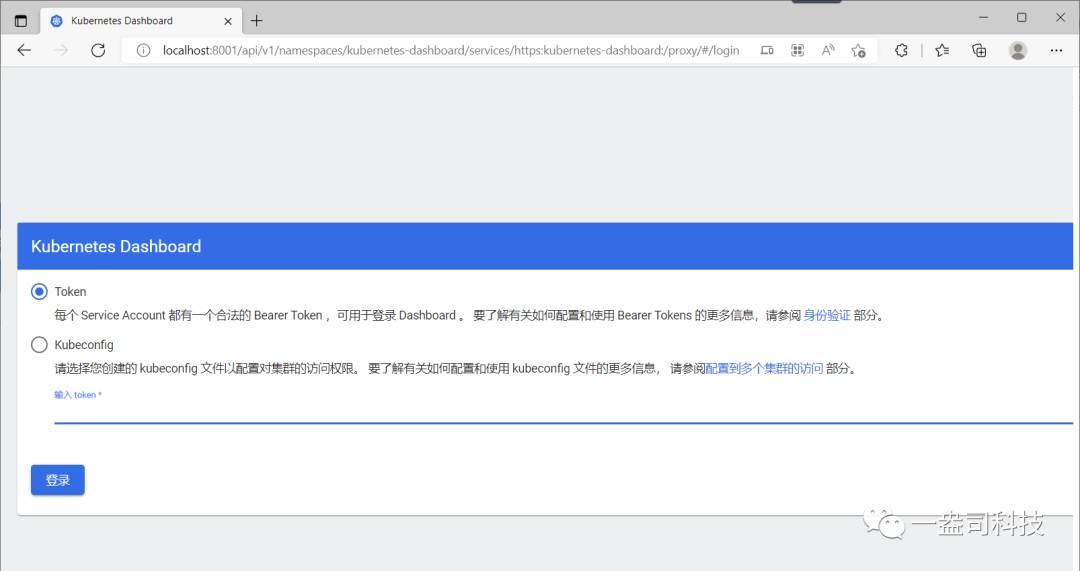Open the collections icon
The height and width of the screenshot is (571, 1080).
click(x=979, y=50)
